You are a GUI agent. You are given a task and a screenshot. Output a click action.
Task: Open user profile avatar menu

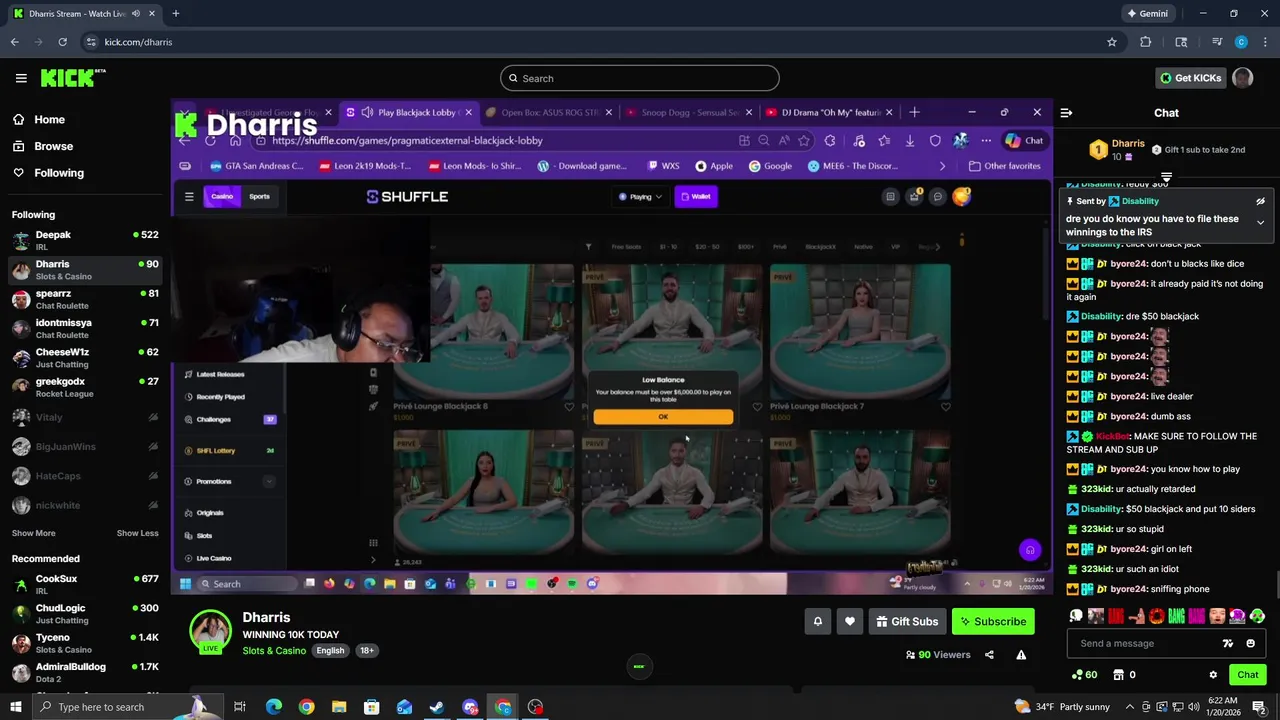tap(1243, 78)
